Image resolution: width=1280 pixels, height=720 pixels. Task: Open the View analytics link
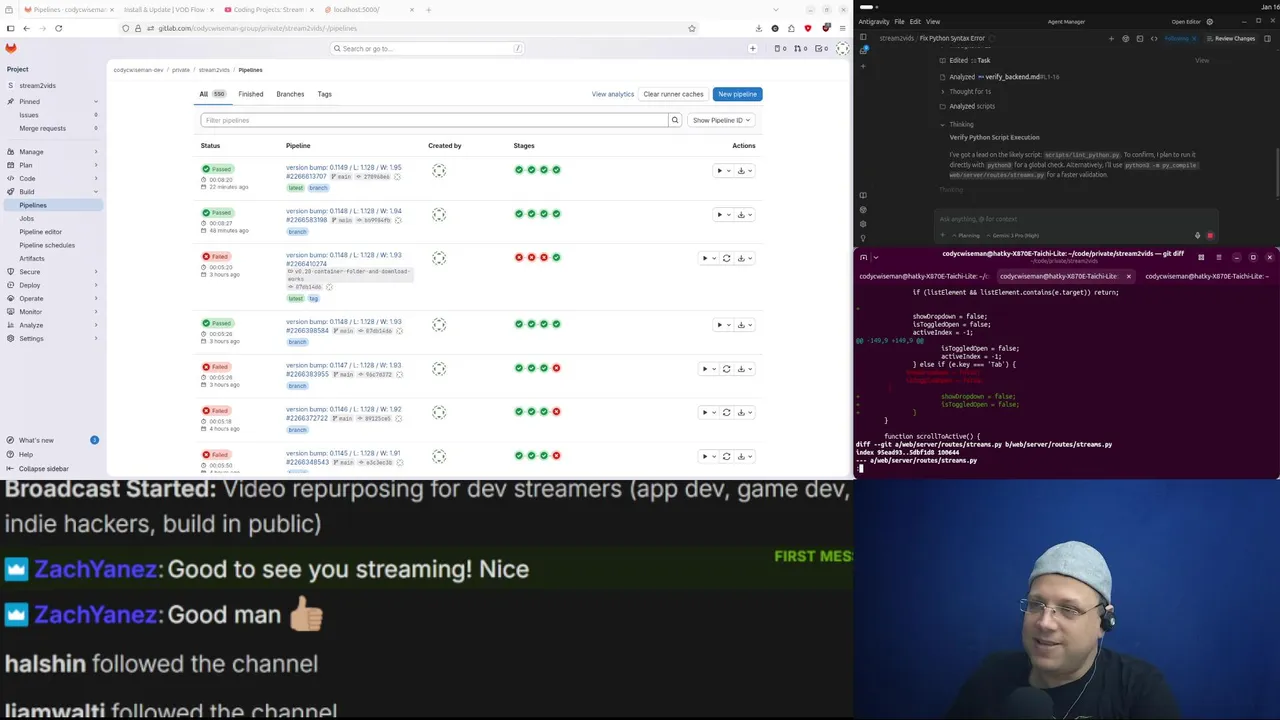[613, 94]
